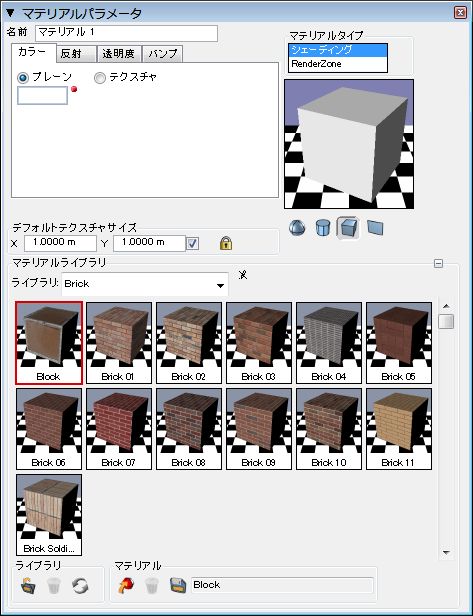Click the plain color swatch box

point(42,95)
